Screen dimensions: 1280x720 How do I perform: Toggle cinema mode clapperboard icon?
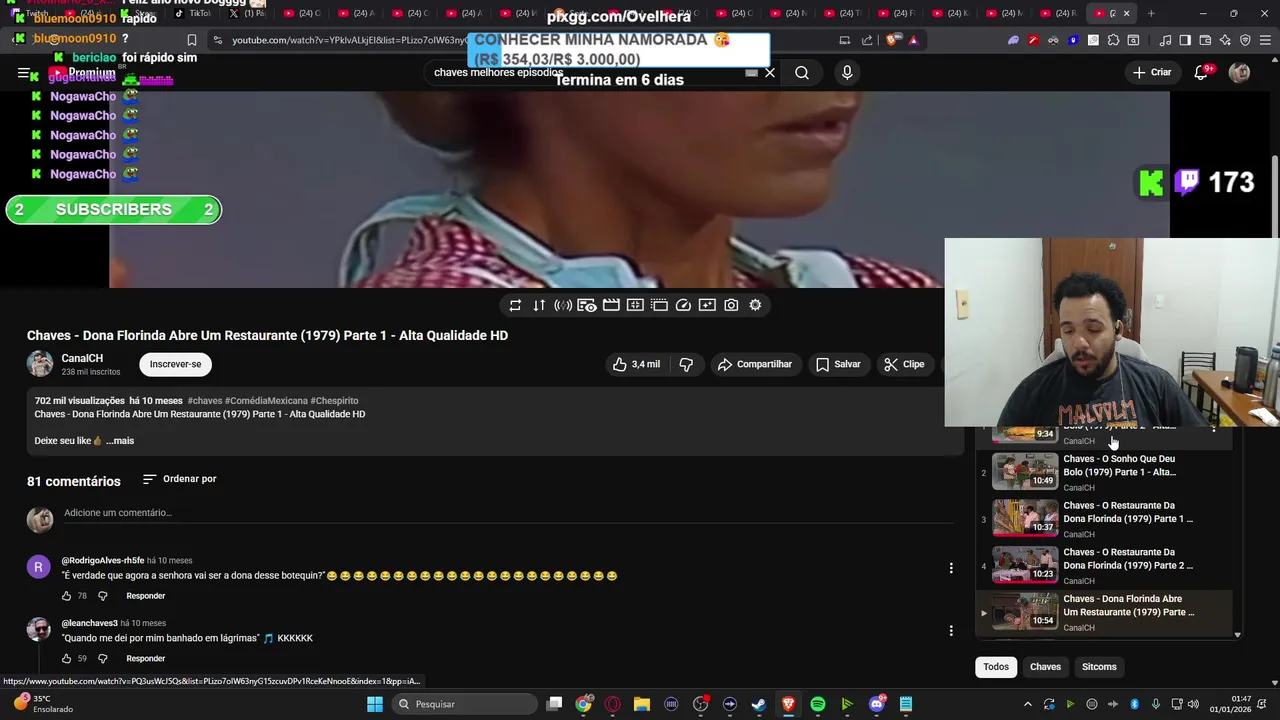(x=611, y=305)
